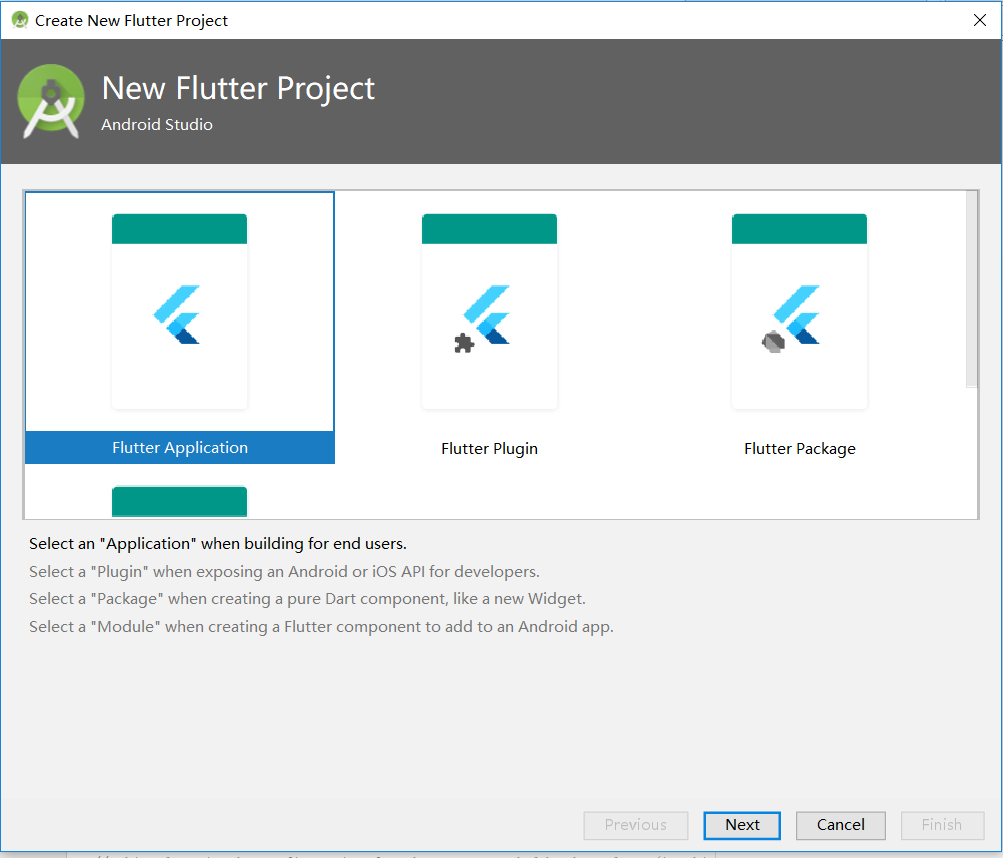The width and height of the screenshot is (1003, 858).
Task: Click the Flutter logo on Application card
Action: 177,314
